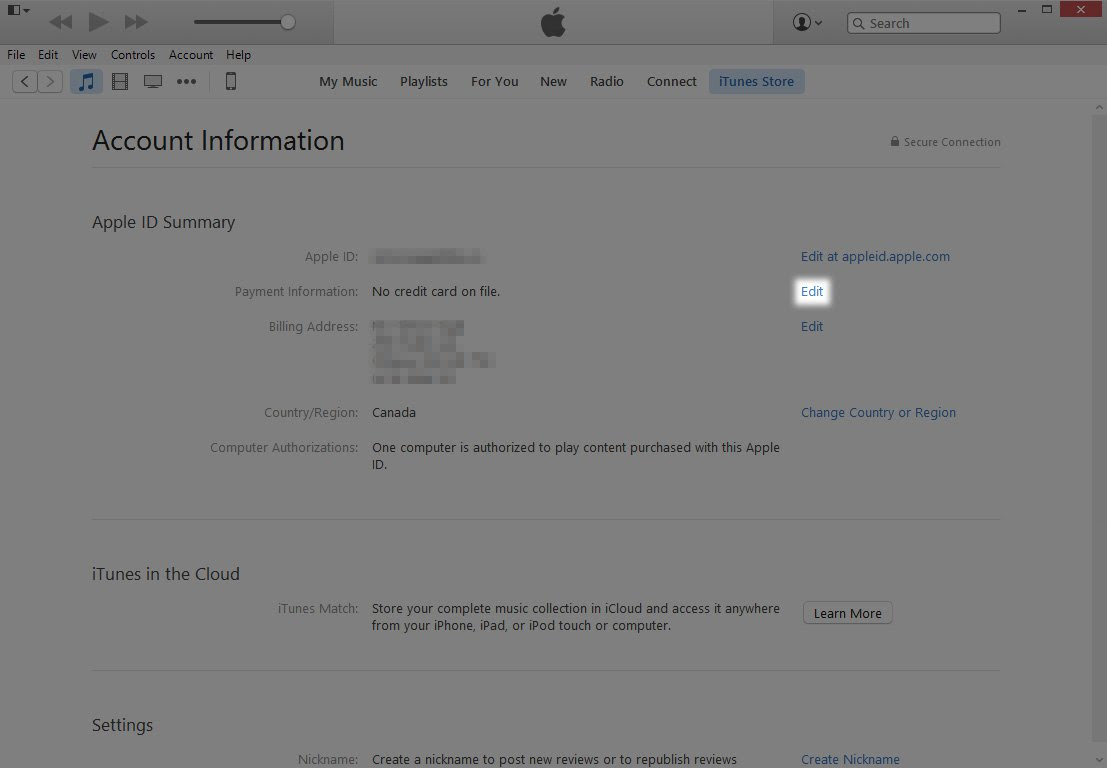Click the 'Apple ID Summary' heading
Image resolution: width=1107 pixels, height=768 pixels.
pos(163,222)
